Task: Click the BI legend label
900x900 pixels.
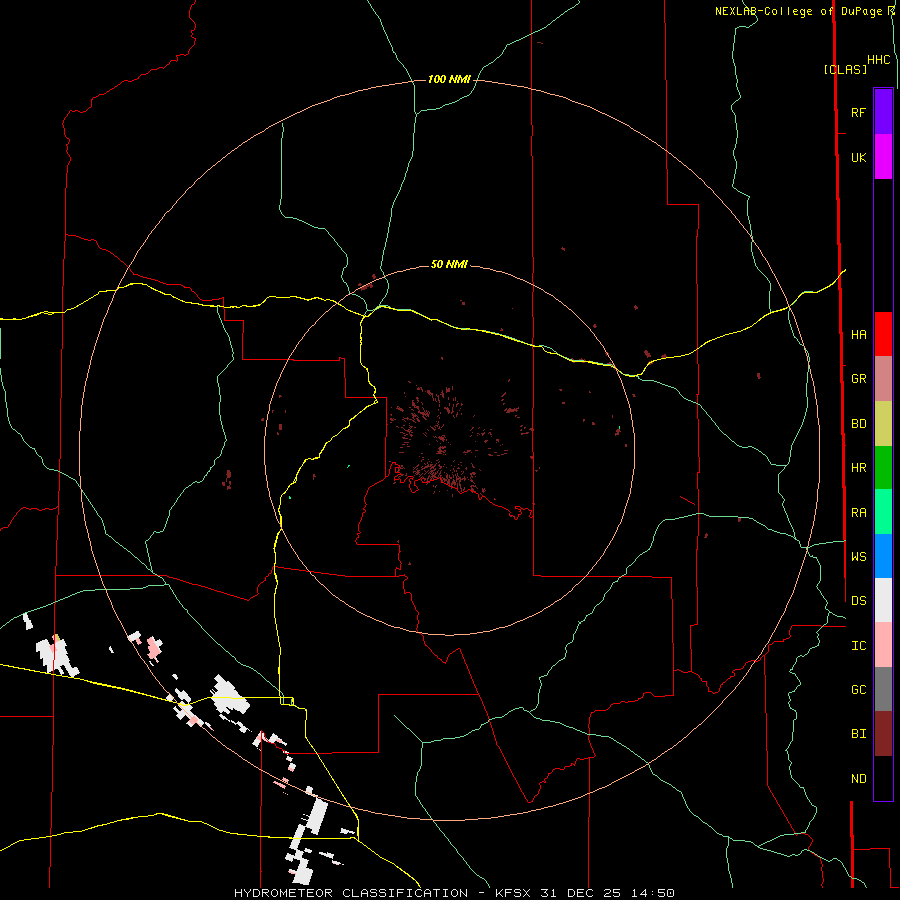Action: point(859,734)
